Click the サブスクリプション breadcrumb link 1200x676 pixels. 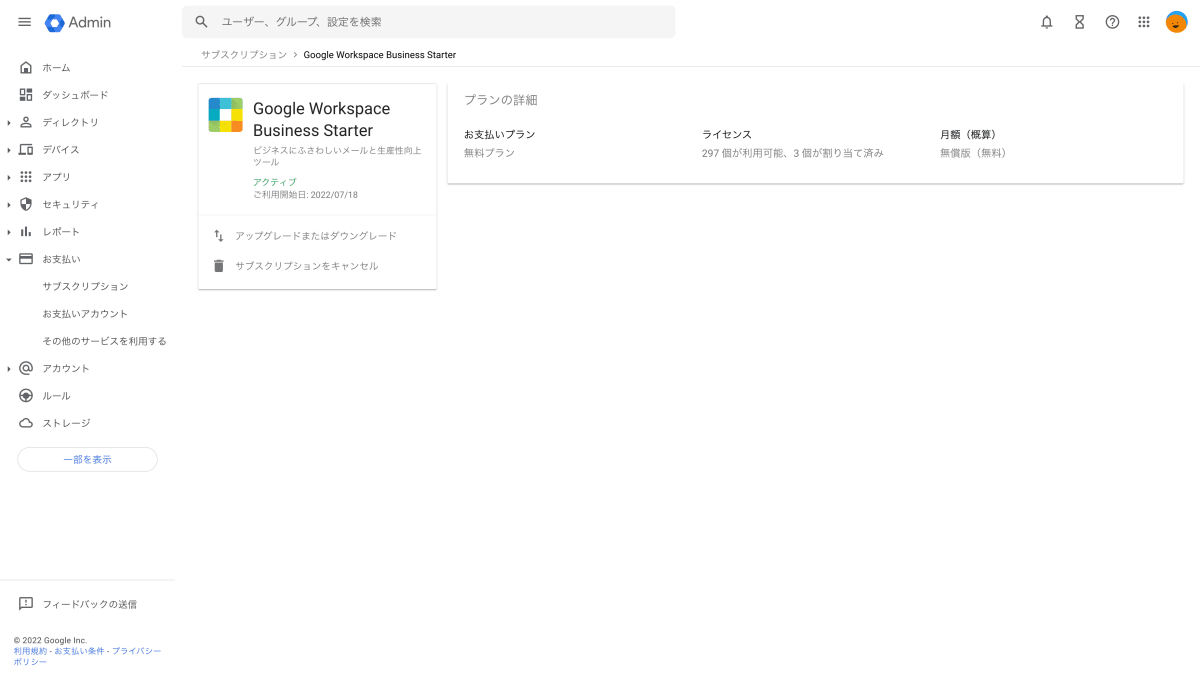pos(244,55)
